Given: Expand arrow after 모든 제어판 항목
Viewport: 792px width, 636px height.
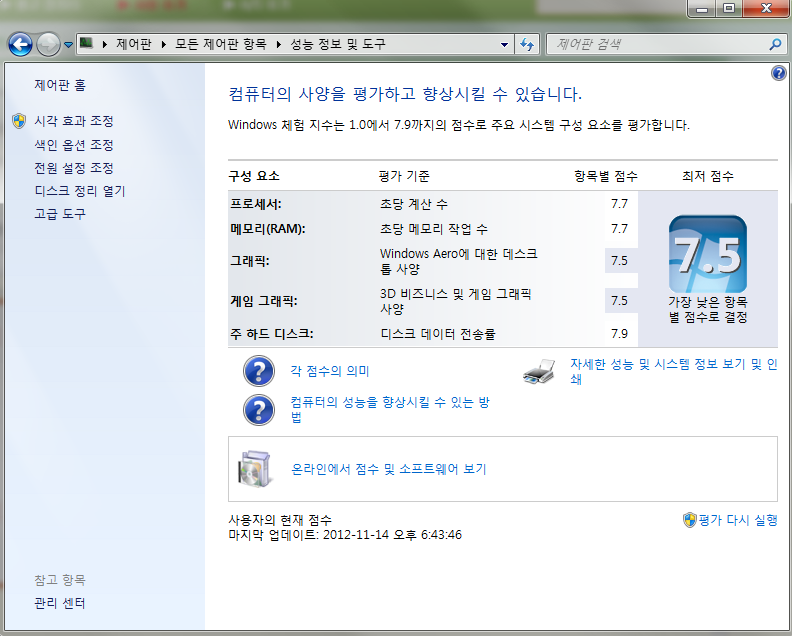Looking at the screenshot, I should tap(278, 44).
